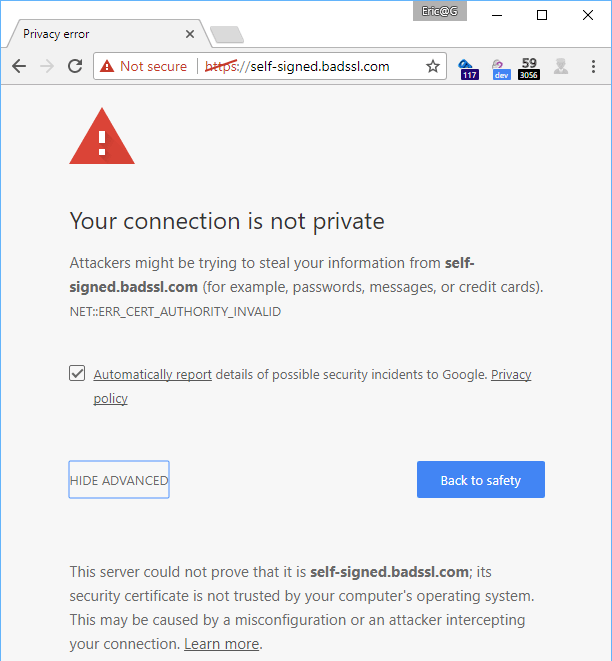612x661 pixels.
Task: Open the Chrome three-dot menu
Action: click(593, 66)
